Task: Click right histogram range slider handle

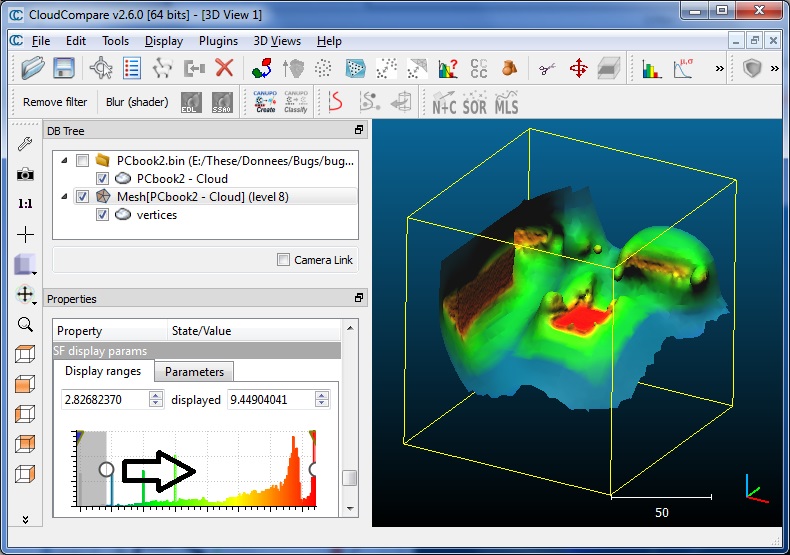Action: [312, 469]
